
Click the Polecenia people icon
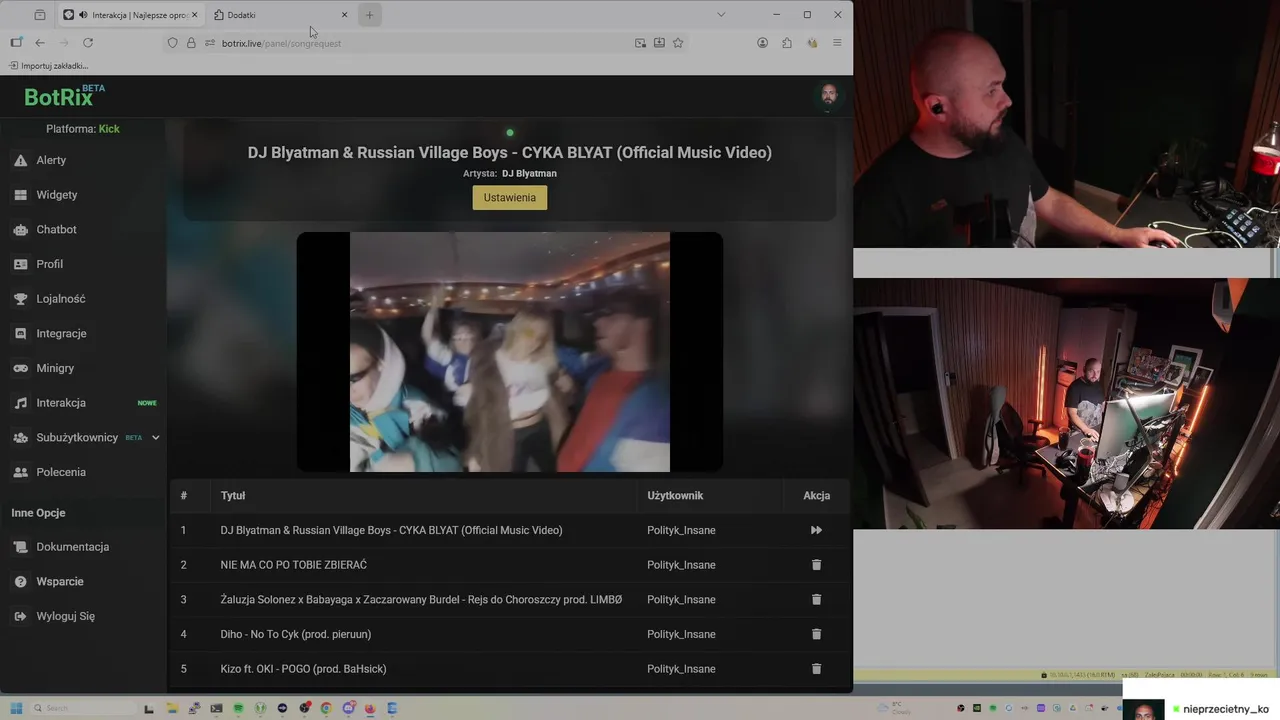[x=20, y=472]
